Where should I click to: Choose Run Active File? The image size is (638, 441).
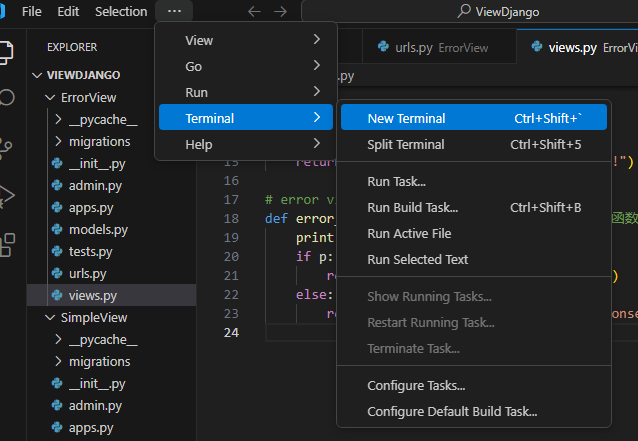(x=474, y=234)
